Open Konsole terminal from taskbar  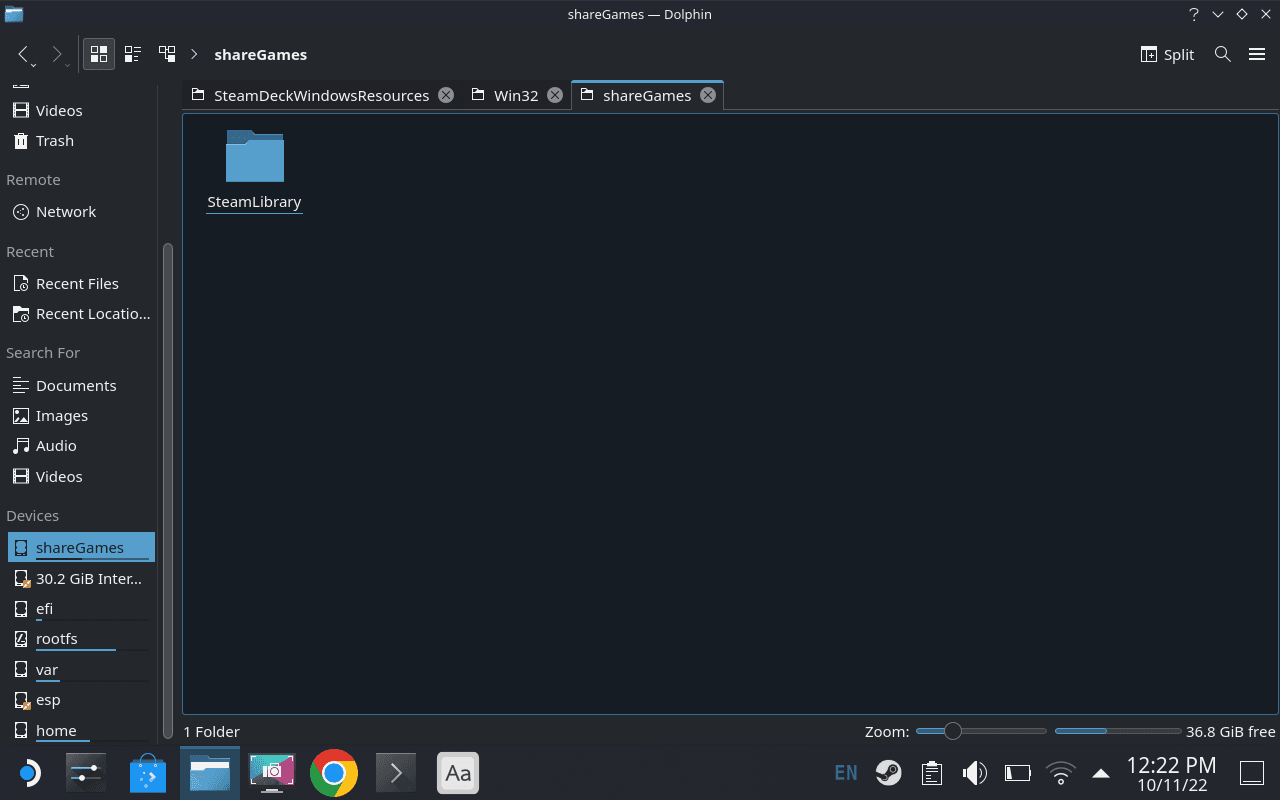[396, 773]
